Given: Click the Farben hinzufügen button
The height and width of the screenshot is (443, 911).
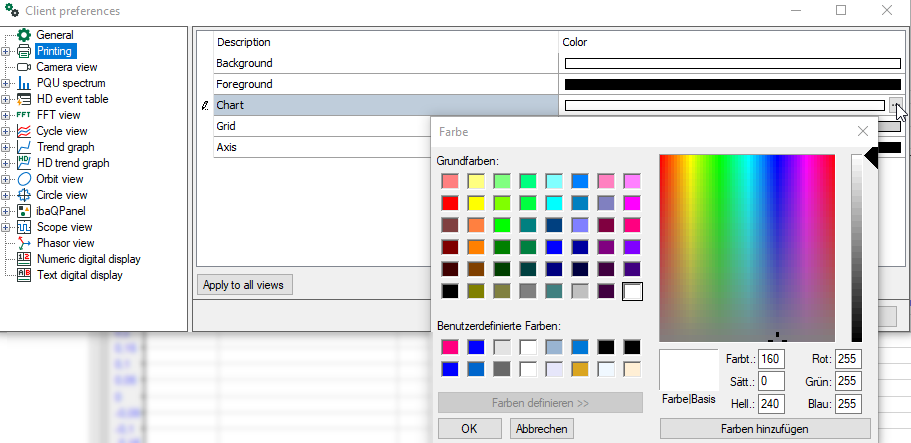Looking at the screenshot, I should 765,428.
